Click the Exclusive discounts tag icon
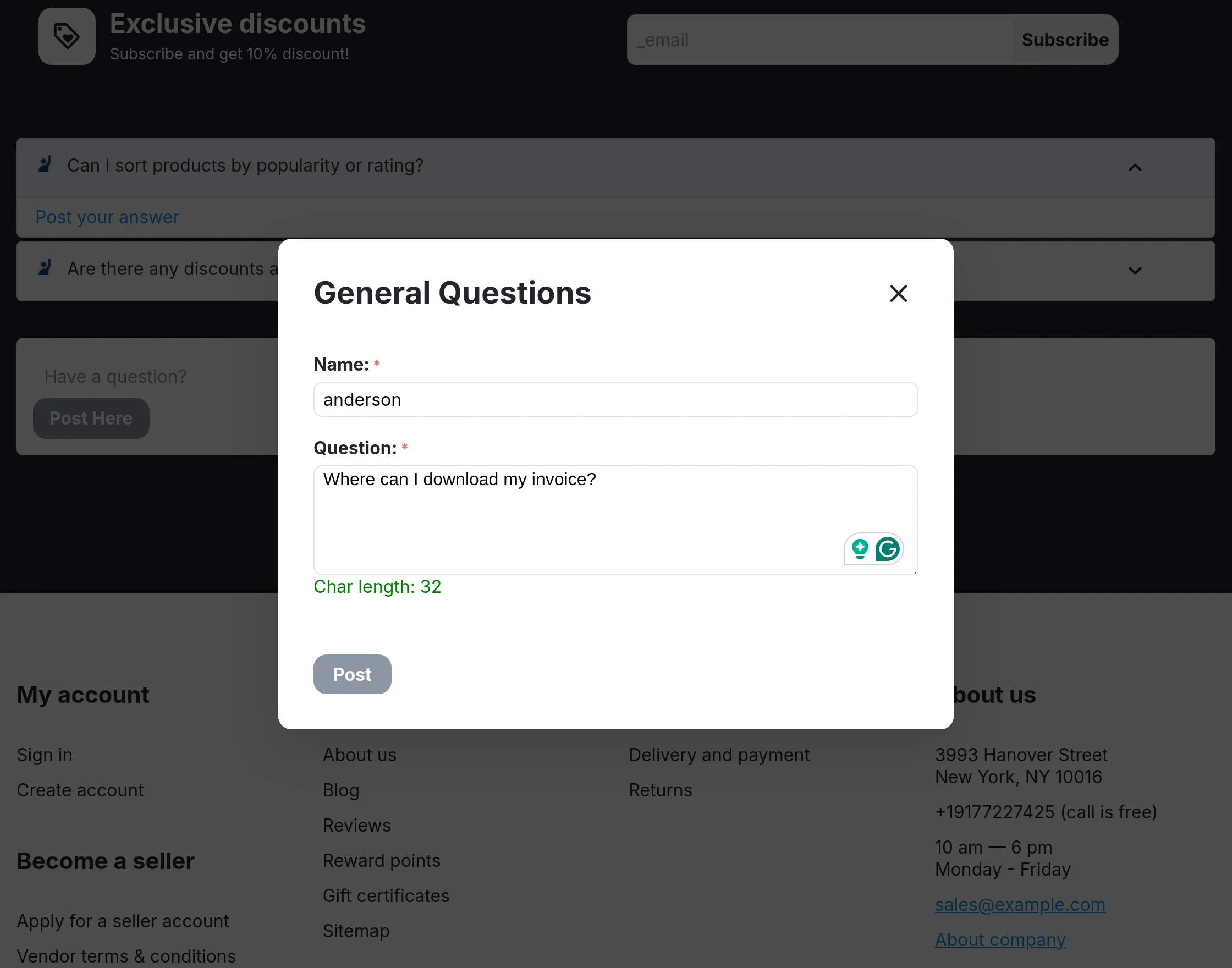The height and width of the screenshot is (968, 1232). click(x=67, y=36)
